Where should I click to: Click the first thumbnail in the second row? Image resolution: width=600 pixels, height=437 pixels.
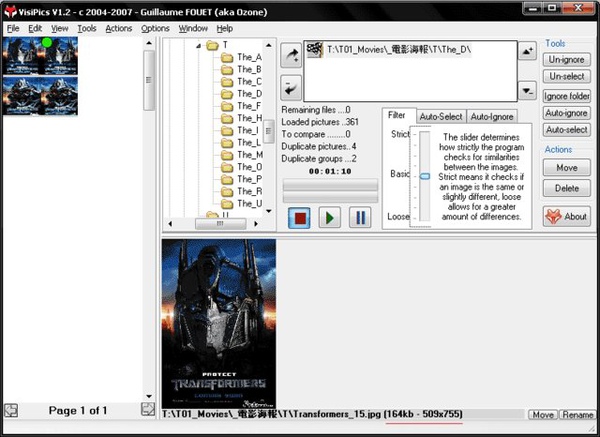click(21, 96)
